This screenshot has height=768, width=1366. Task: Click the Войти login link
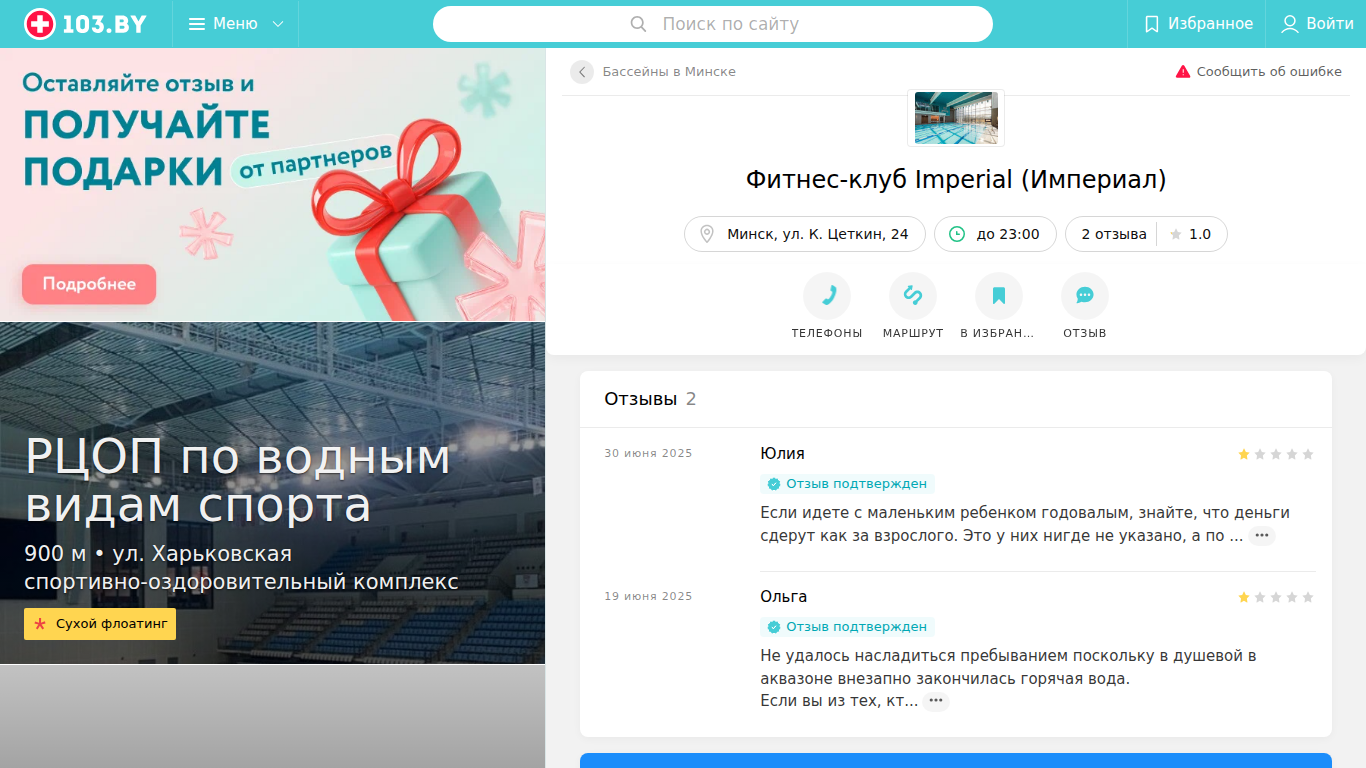[1318, 24]
